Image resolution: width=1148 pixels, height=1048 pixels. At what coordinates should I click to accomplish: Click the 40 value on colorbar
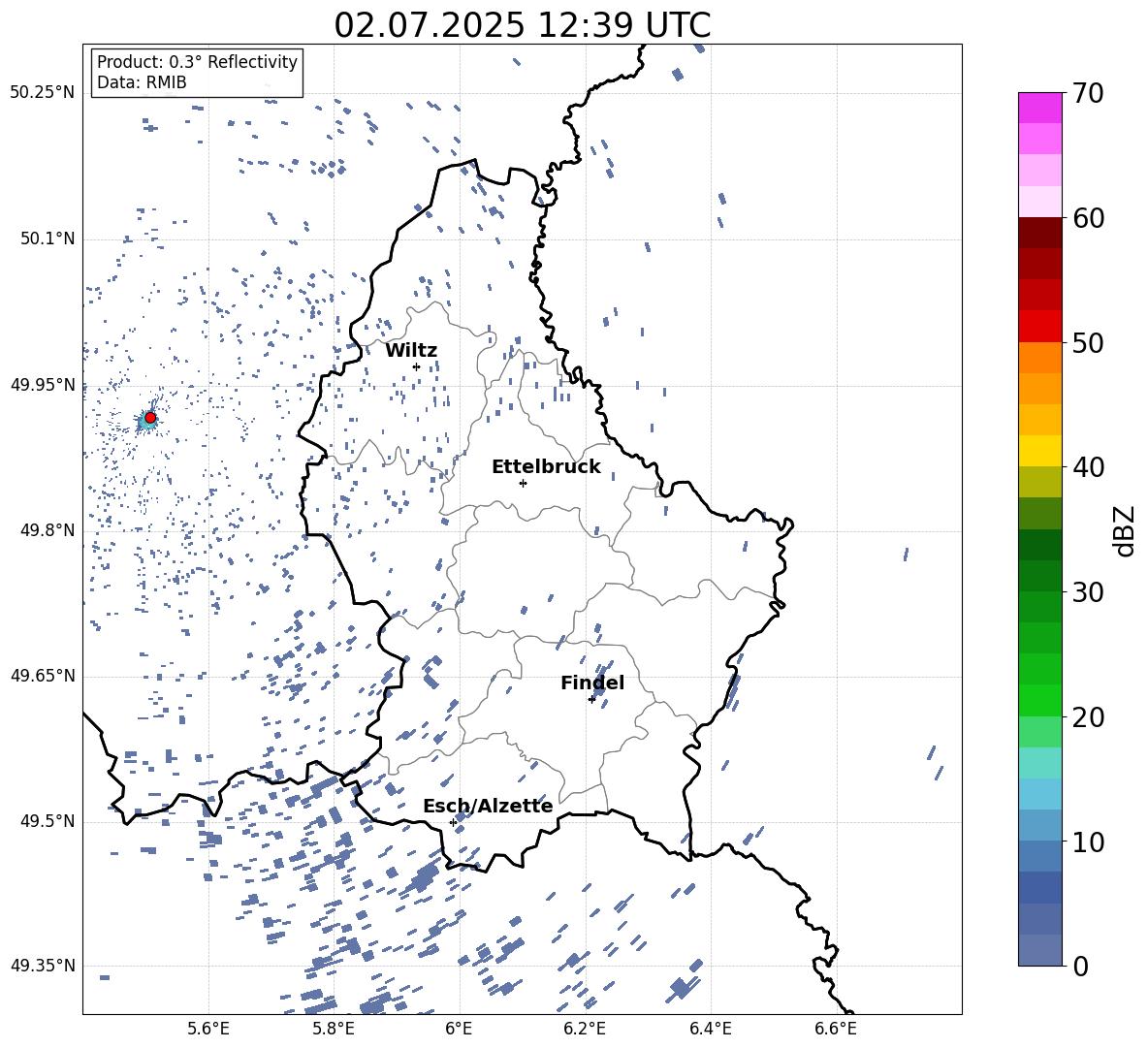click(x=1087, y=467)
